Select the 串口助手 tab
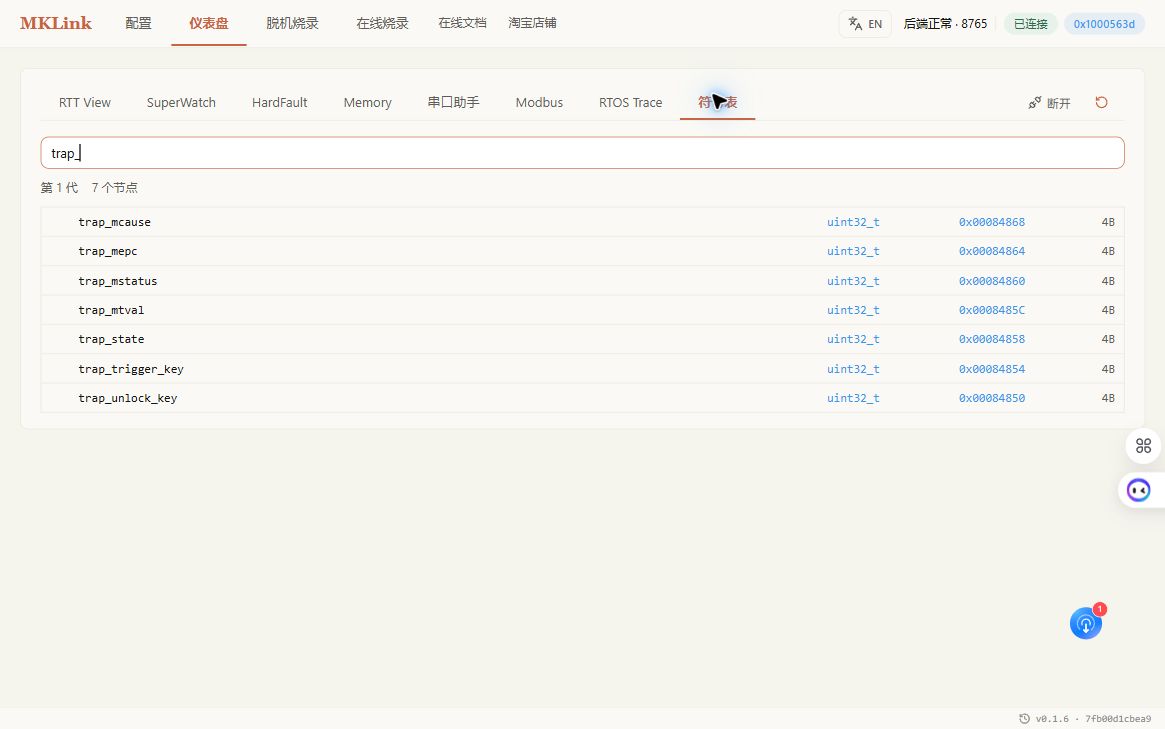This screenshot has height=729, width=1165. point(453,103)
